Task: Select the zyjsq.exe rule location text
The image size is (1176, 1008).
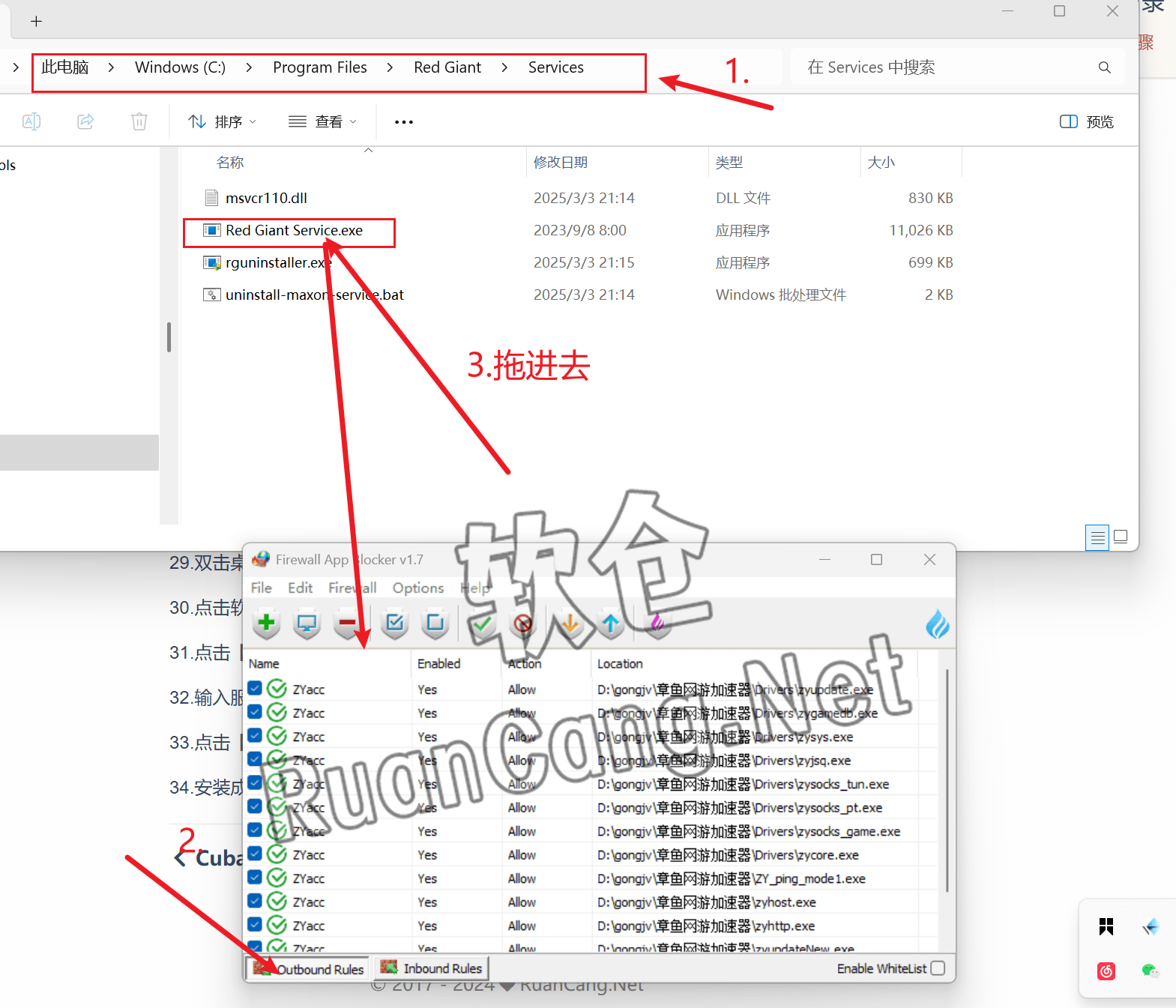Action: (724, 760)
